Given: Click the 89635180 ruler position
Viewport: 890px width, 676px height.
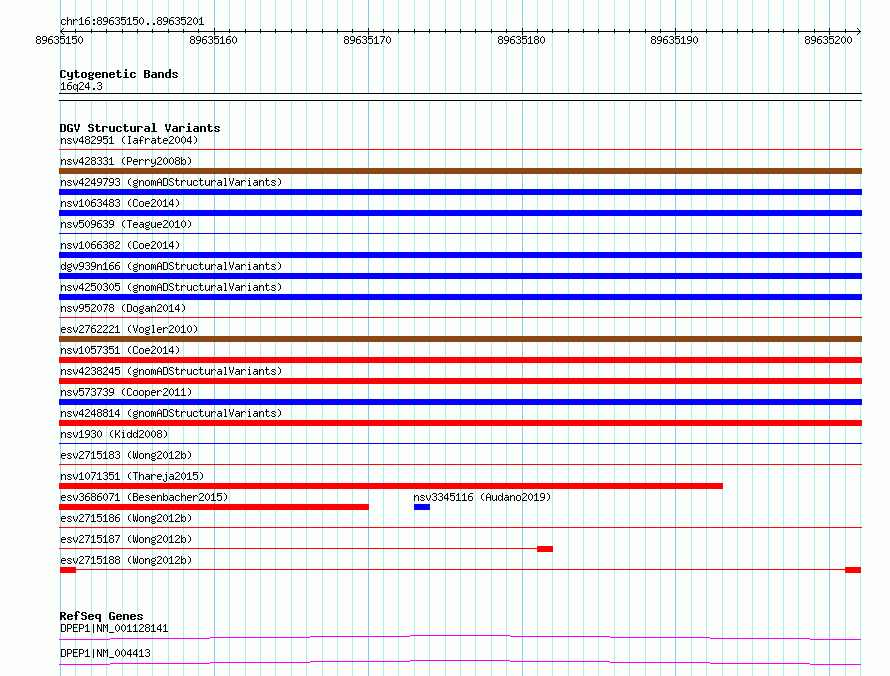Looking at the screenshot, I should point(521,40).
